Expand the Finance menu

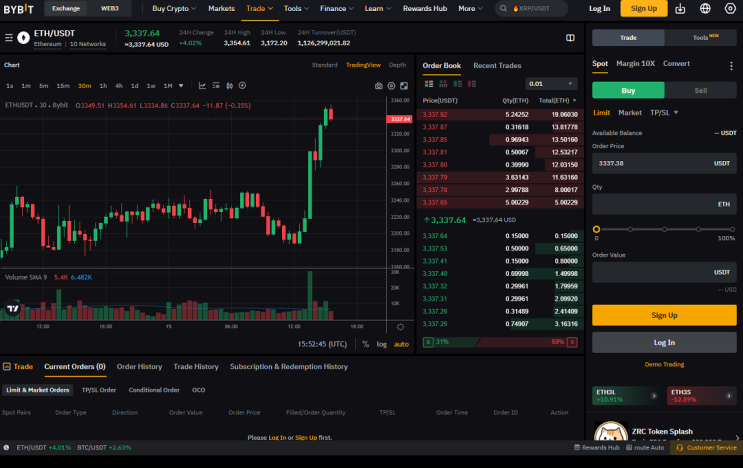point(336,9)
